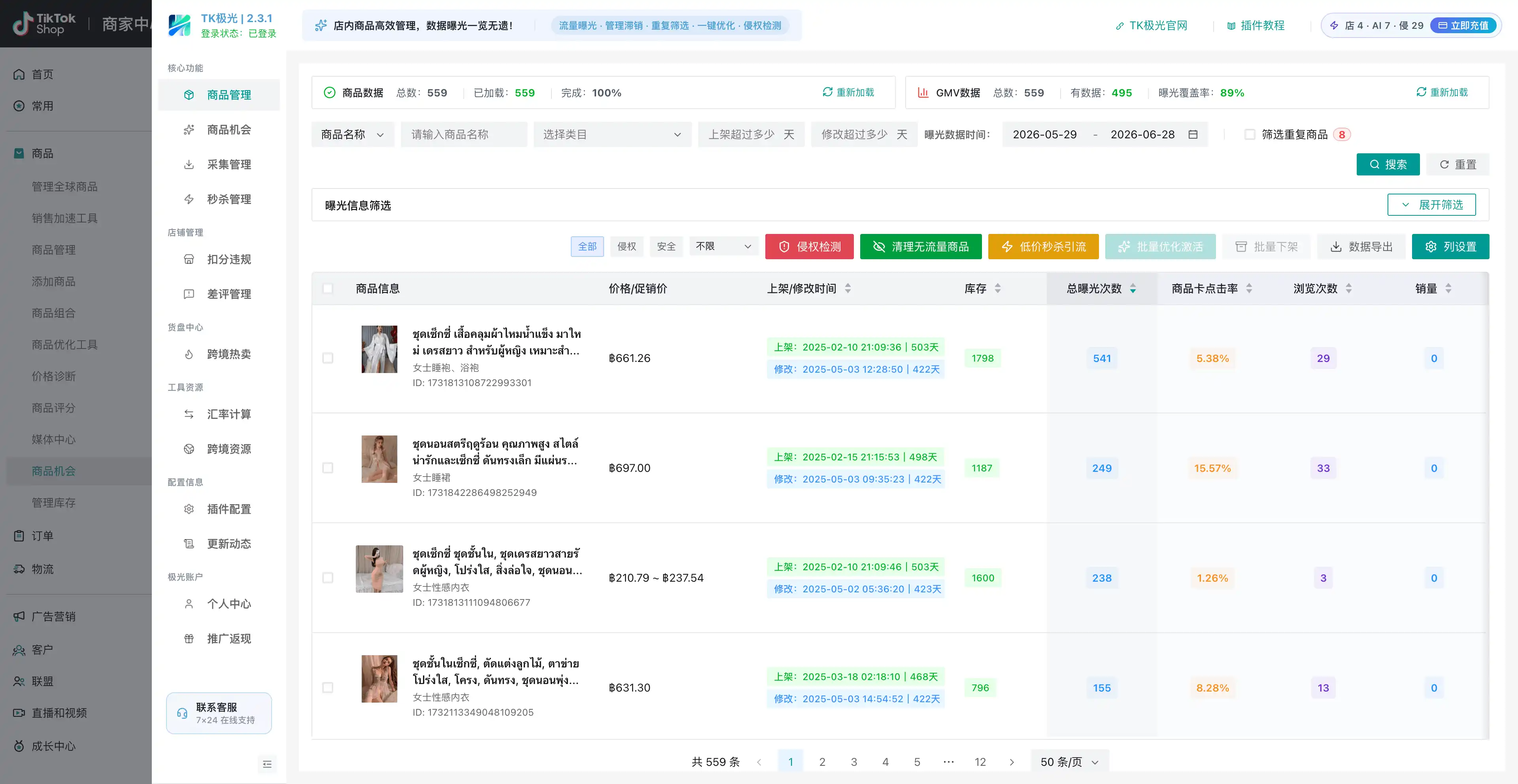1518x784 pixels.
Task: Click the 客户 people icon
Action: coord(19,650)
